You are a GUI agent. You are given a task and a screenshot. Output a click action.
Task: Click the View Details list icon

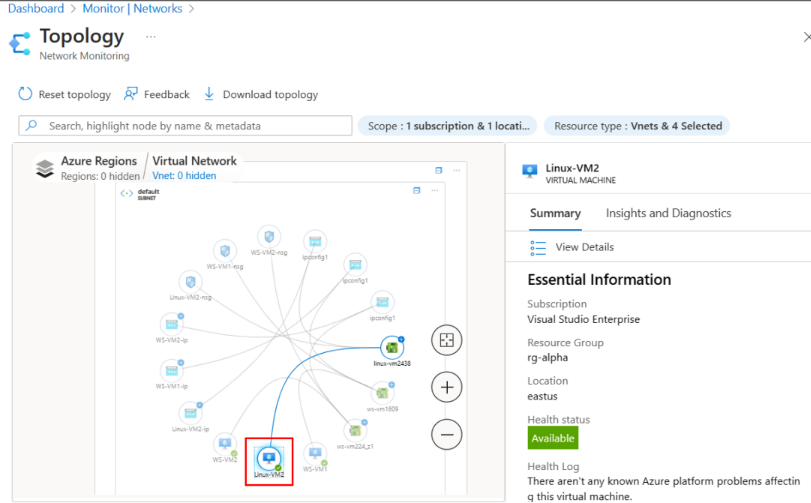pyautogui.click(x=538, y=248)
